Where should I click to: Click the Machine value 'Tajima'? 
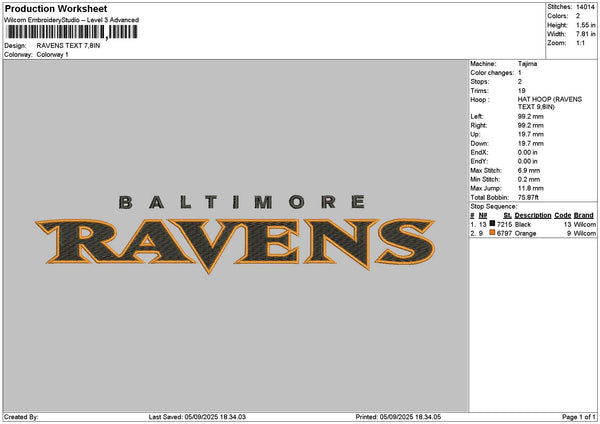[527, 64]
